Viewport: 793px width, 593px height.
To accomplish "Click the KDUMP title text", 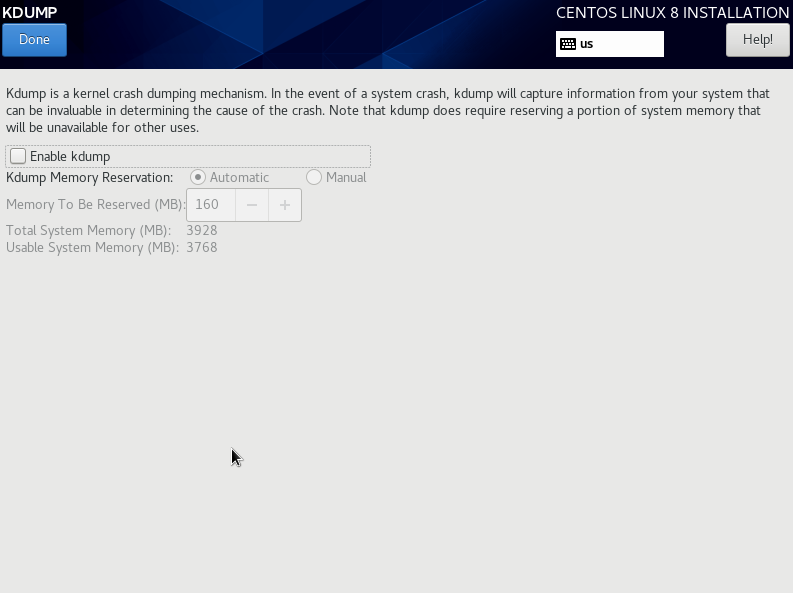I will 30,13.
